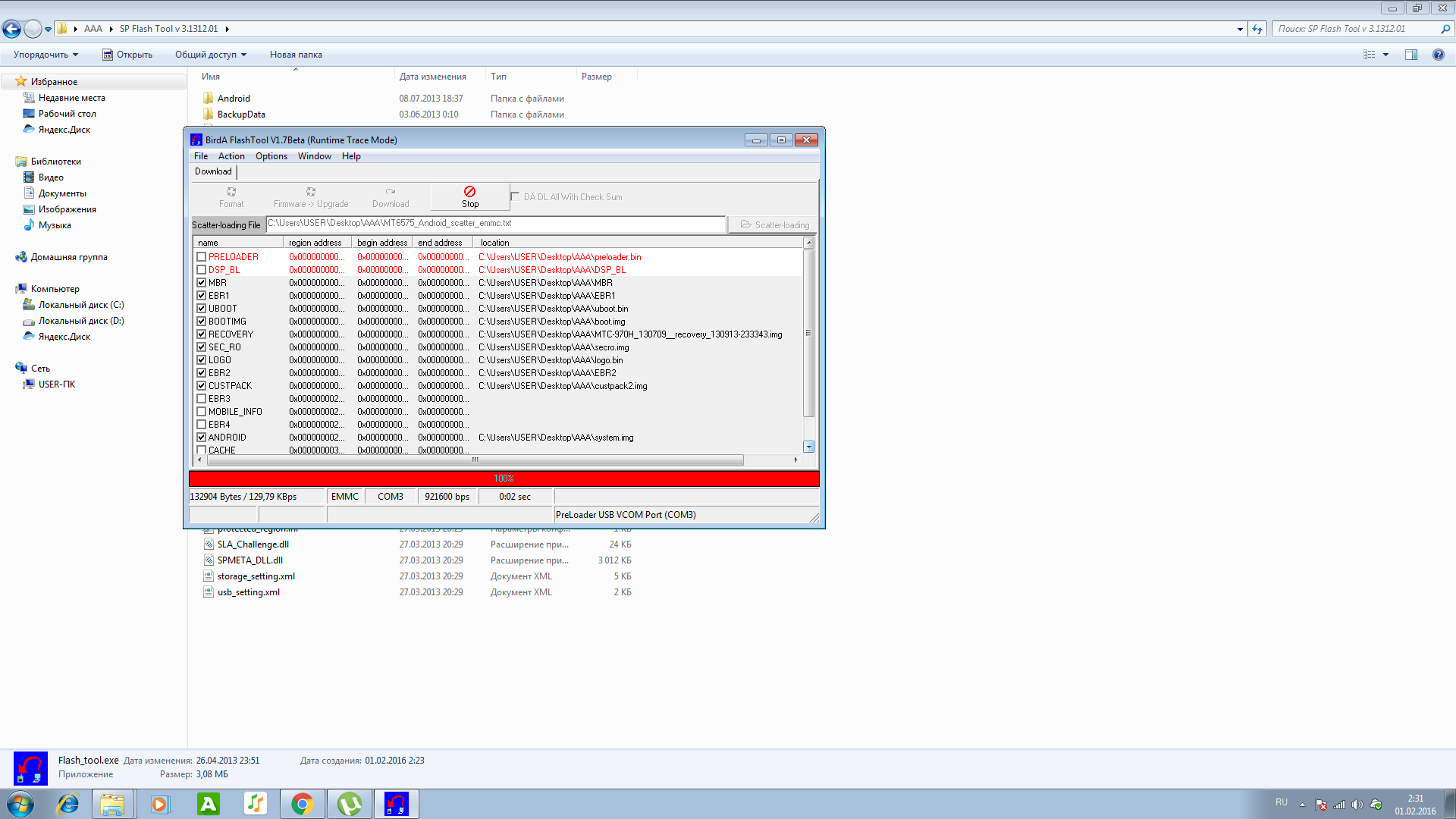Viewport: 1456px width, 819px height.
Task: Click the red 100% progress bar
Action: click(x=504, y=479)
